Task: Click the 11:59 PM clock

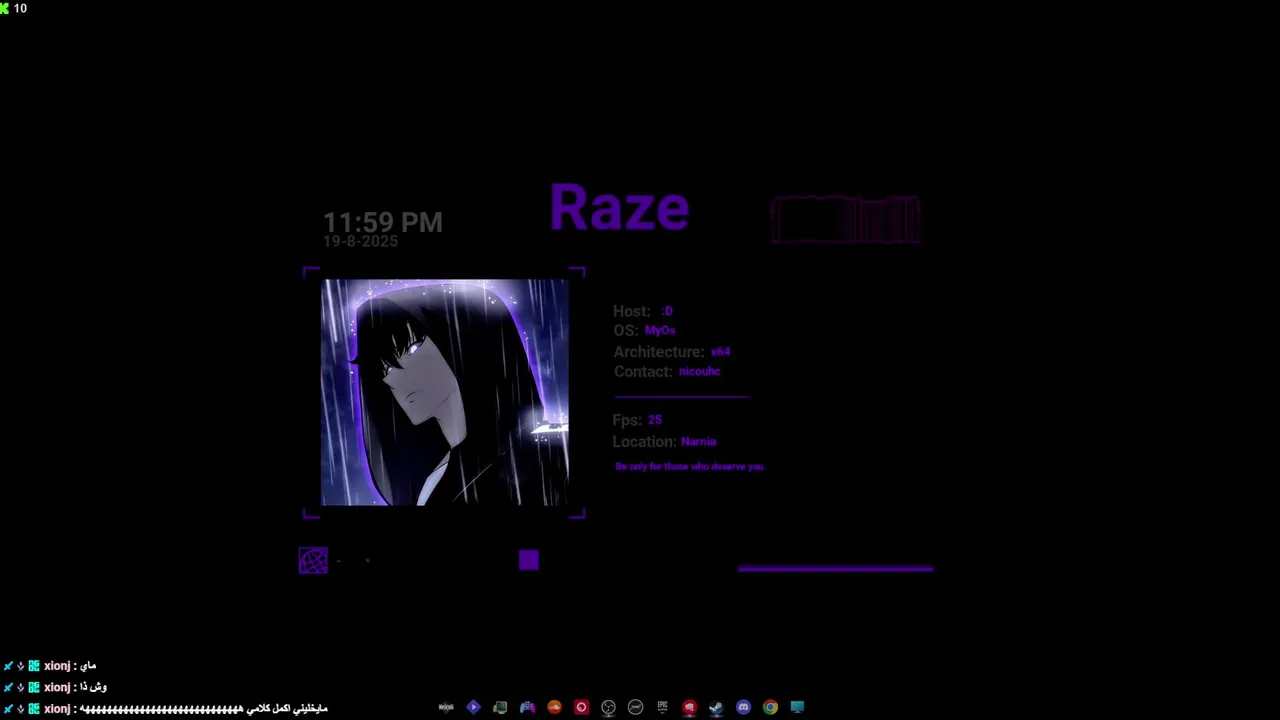Action: [x=382, y=222]
